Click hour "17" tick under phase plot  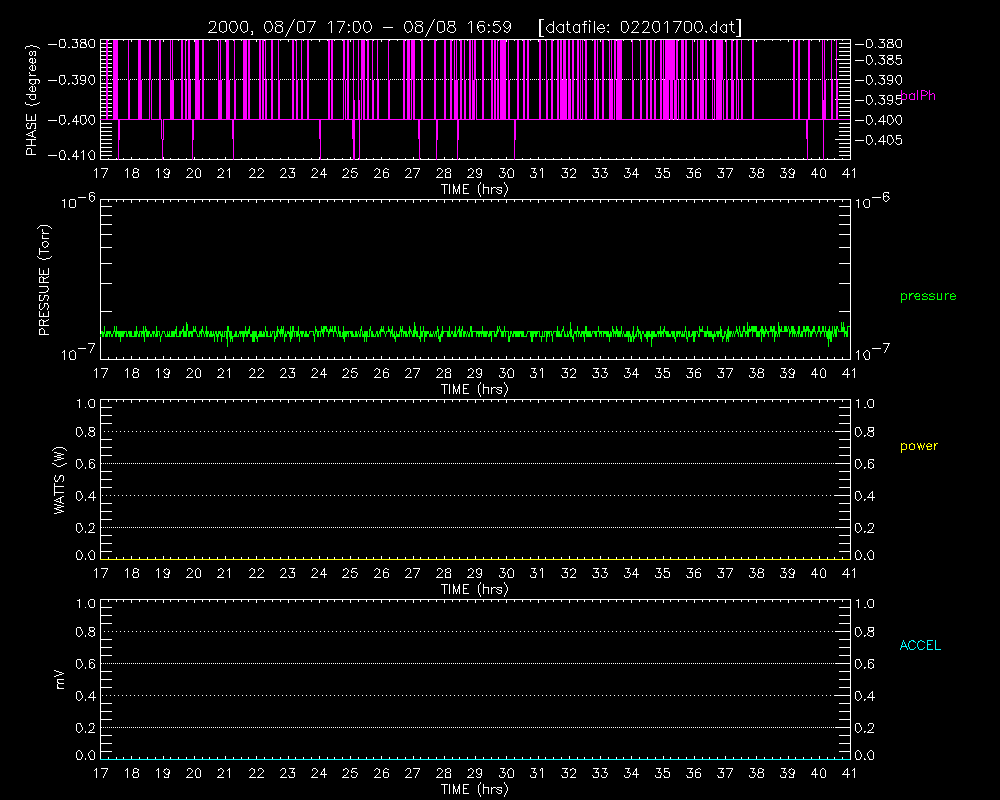tap(101, 174)
